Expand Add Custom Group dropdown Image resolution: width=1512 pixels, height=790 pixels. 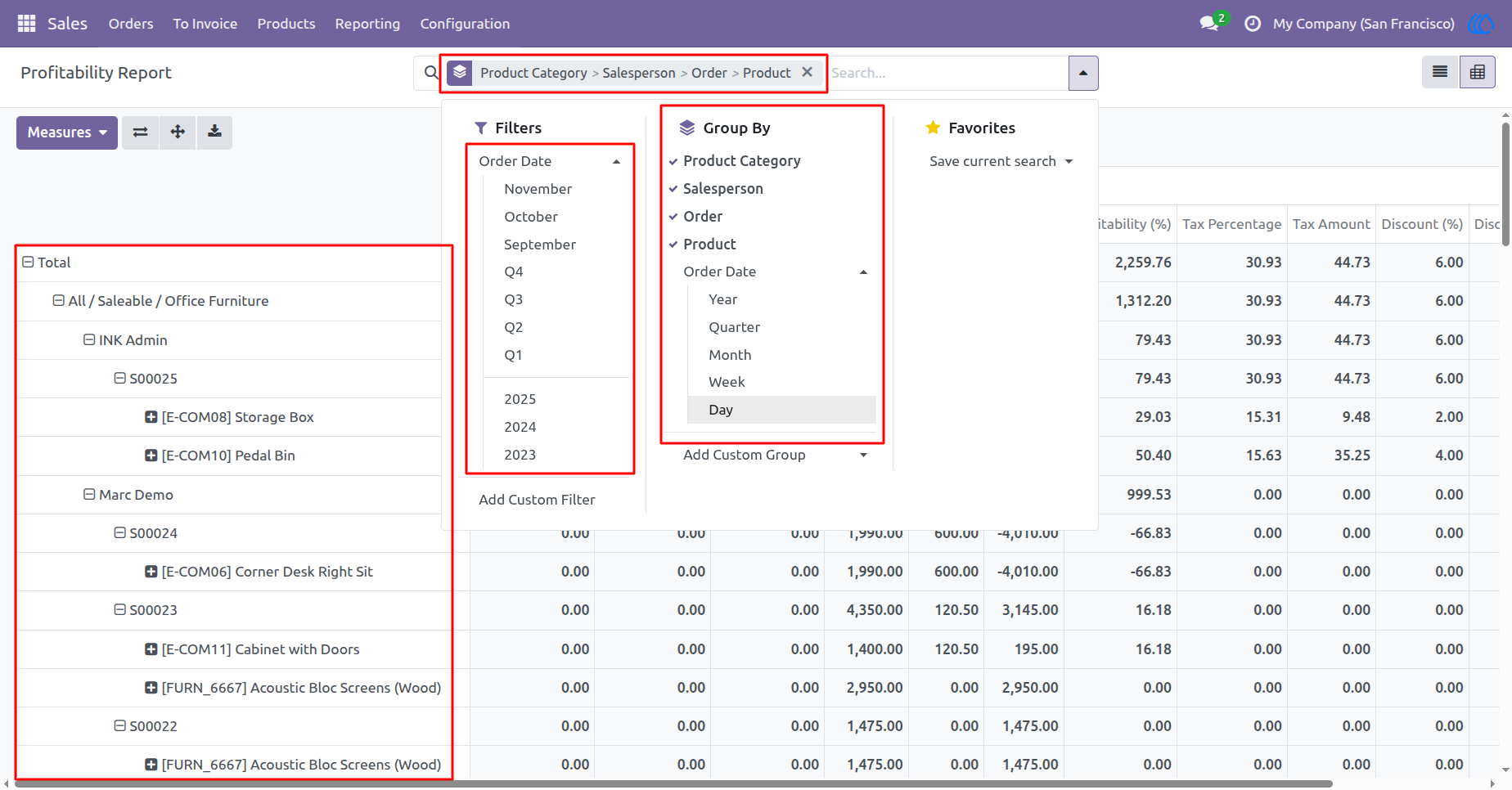pos(775,455)
